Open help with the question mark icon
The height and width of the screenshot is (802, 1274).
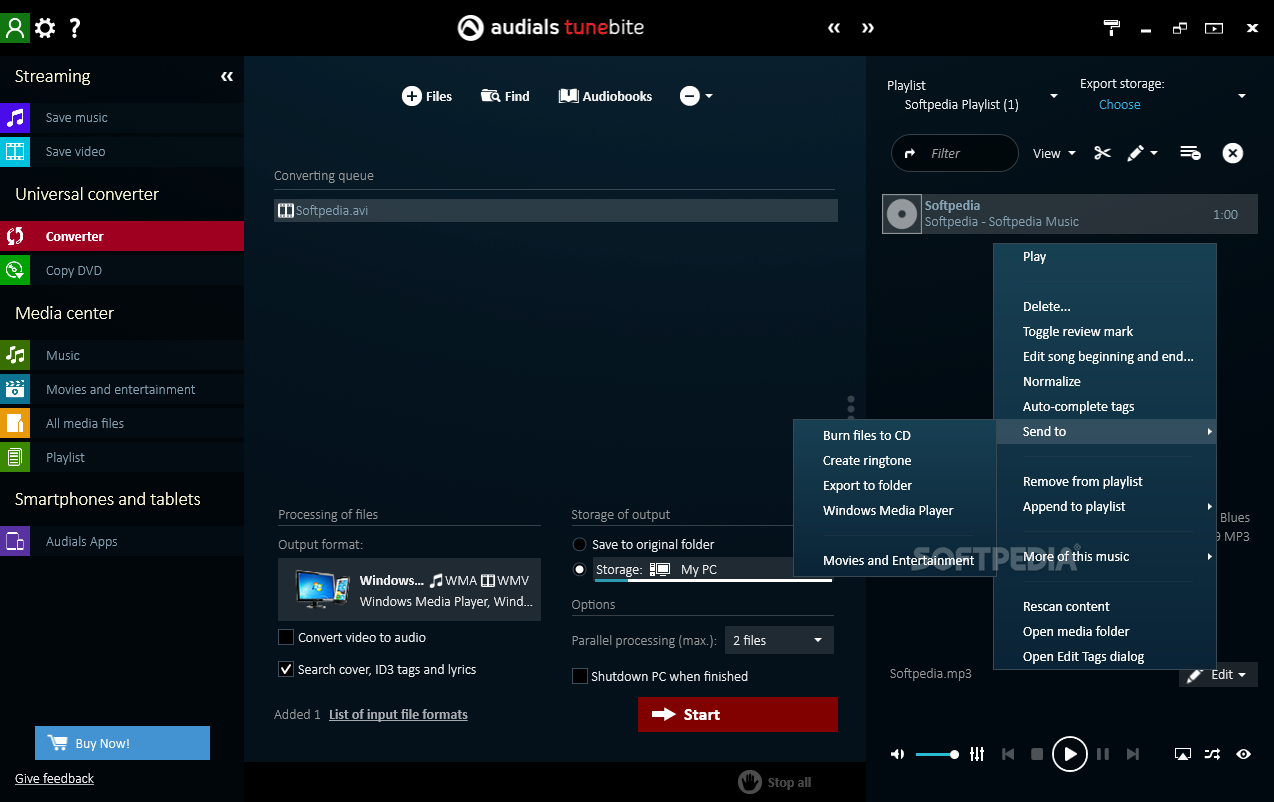click(75, 28)
